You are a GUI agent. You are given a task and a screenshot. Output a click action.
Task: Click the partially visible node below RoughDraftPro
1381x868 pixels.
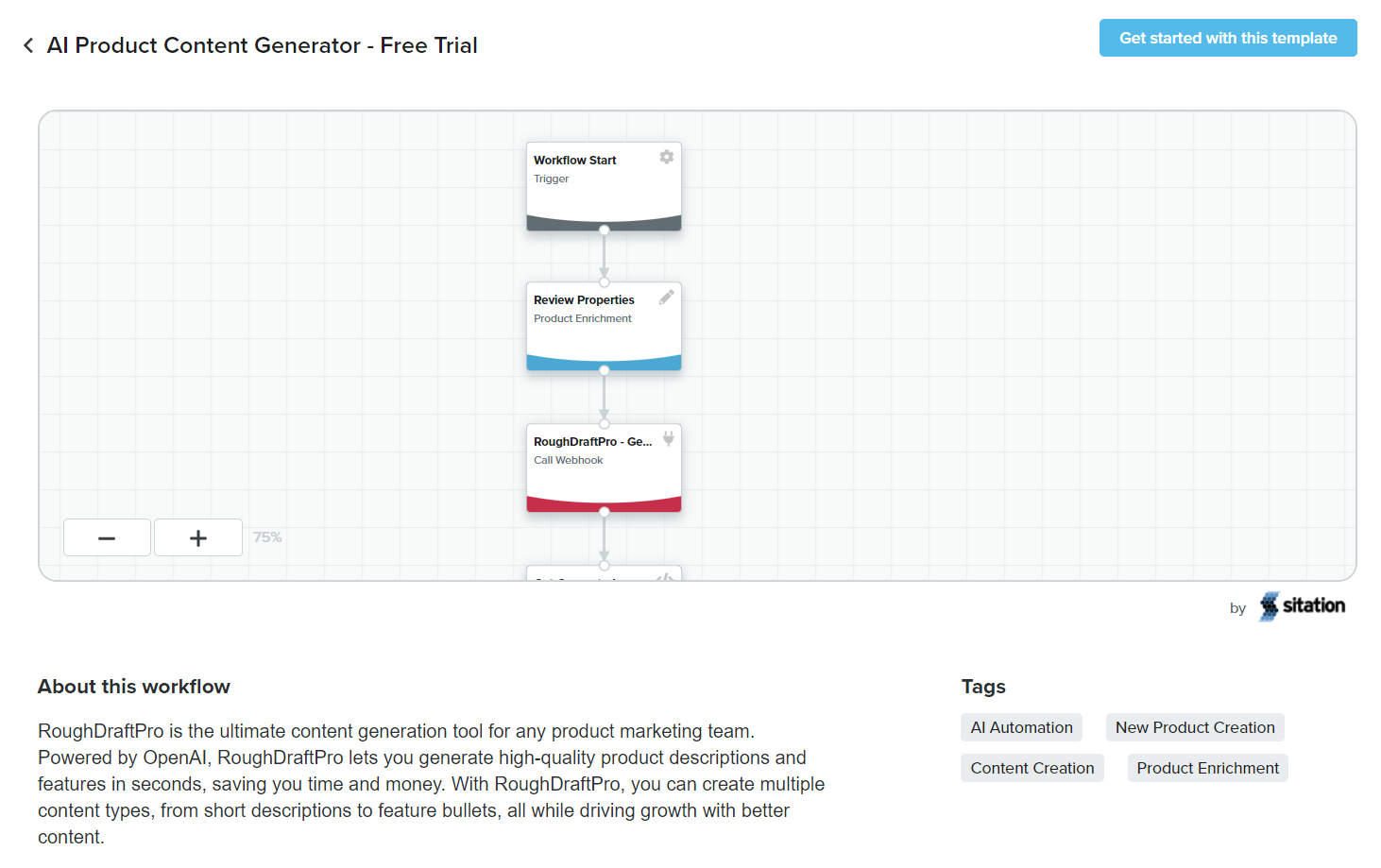click(604, 574)
